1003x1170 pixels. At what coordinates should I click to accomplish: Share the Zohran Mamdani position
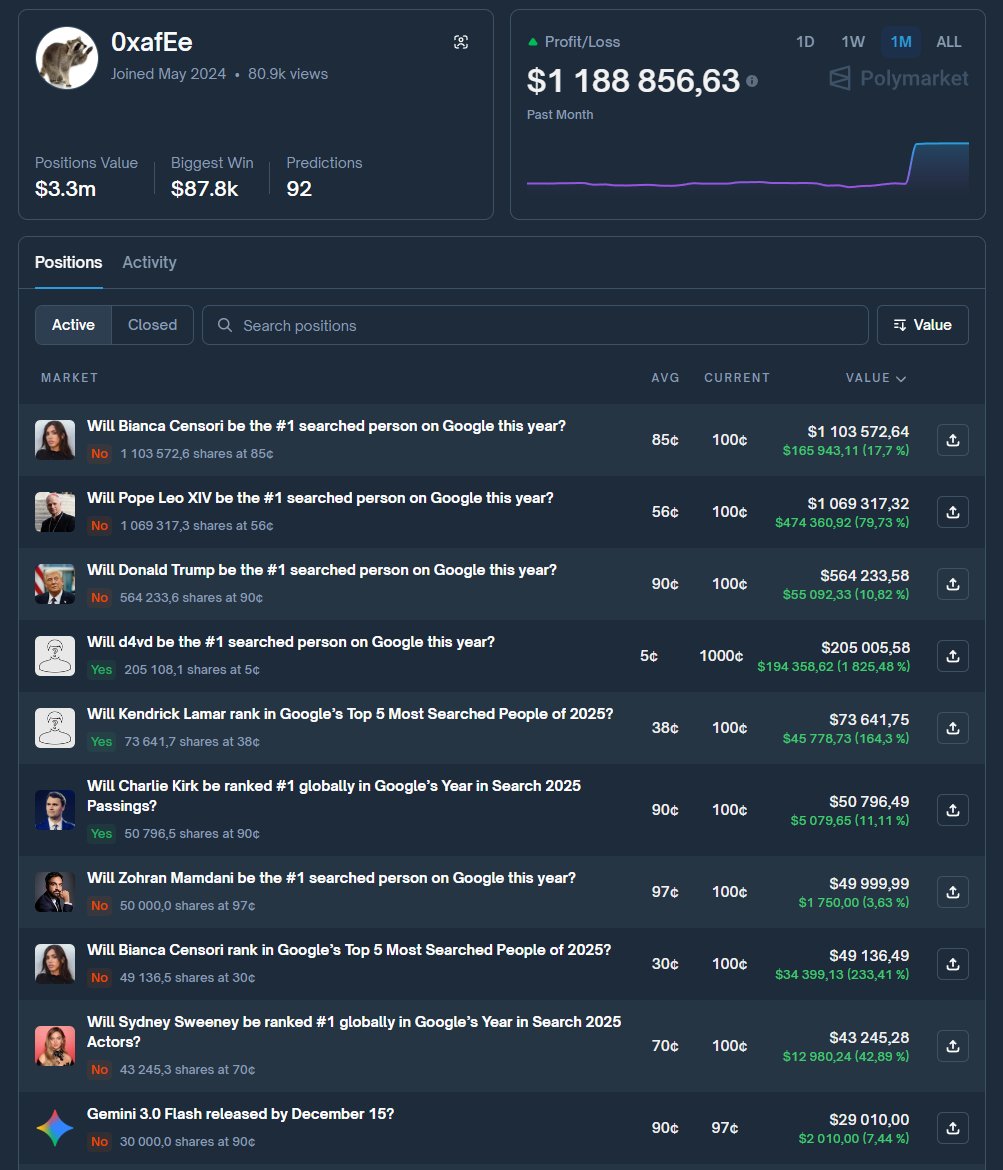pos(953,892)
